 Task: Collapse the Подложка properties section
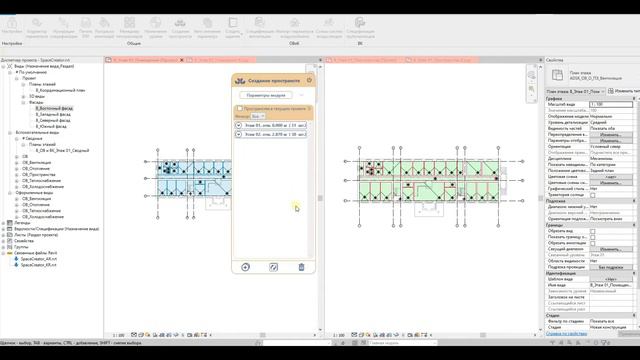click(x=634, y=201)
